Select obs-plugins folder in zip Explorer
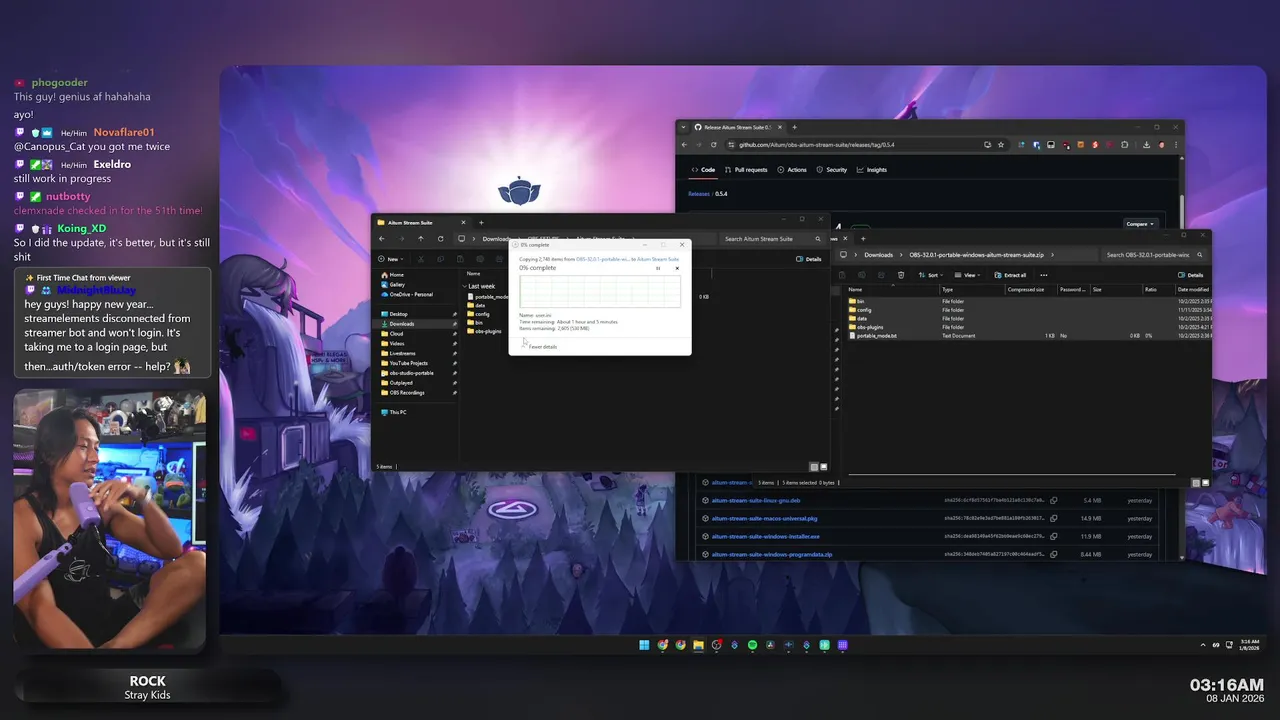 pos(866,327)
